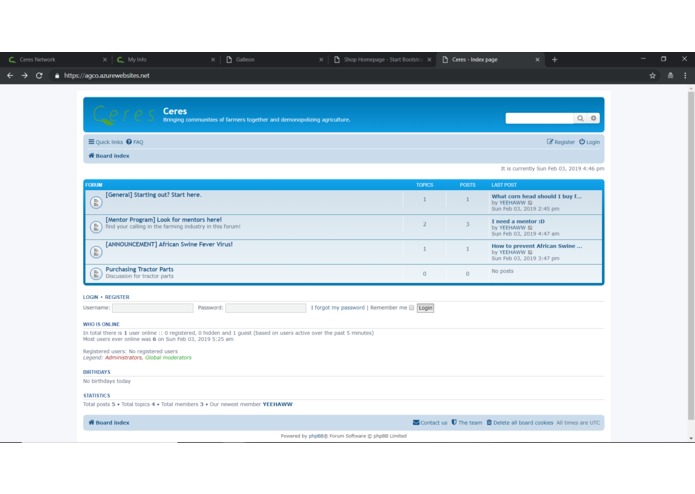
Task: Click forum icon for African Swine Fever row
Action: pyautogui.click(x=96, y=252)
